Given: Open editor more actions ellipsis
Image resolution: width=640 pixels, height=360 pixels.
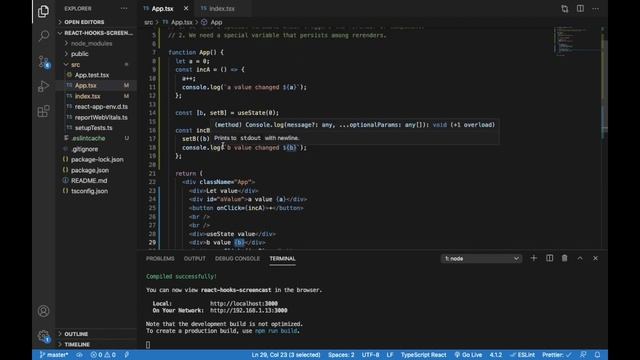Looking at the screenshot, I should 596,9.
